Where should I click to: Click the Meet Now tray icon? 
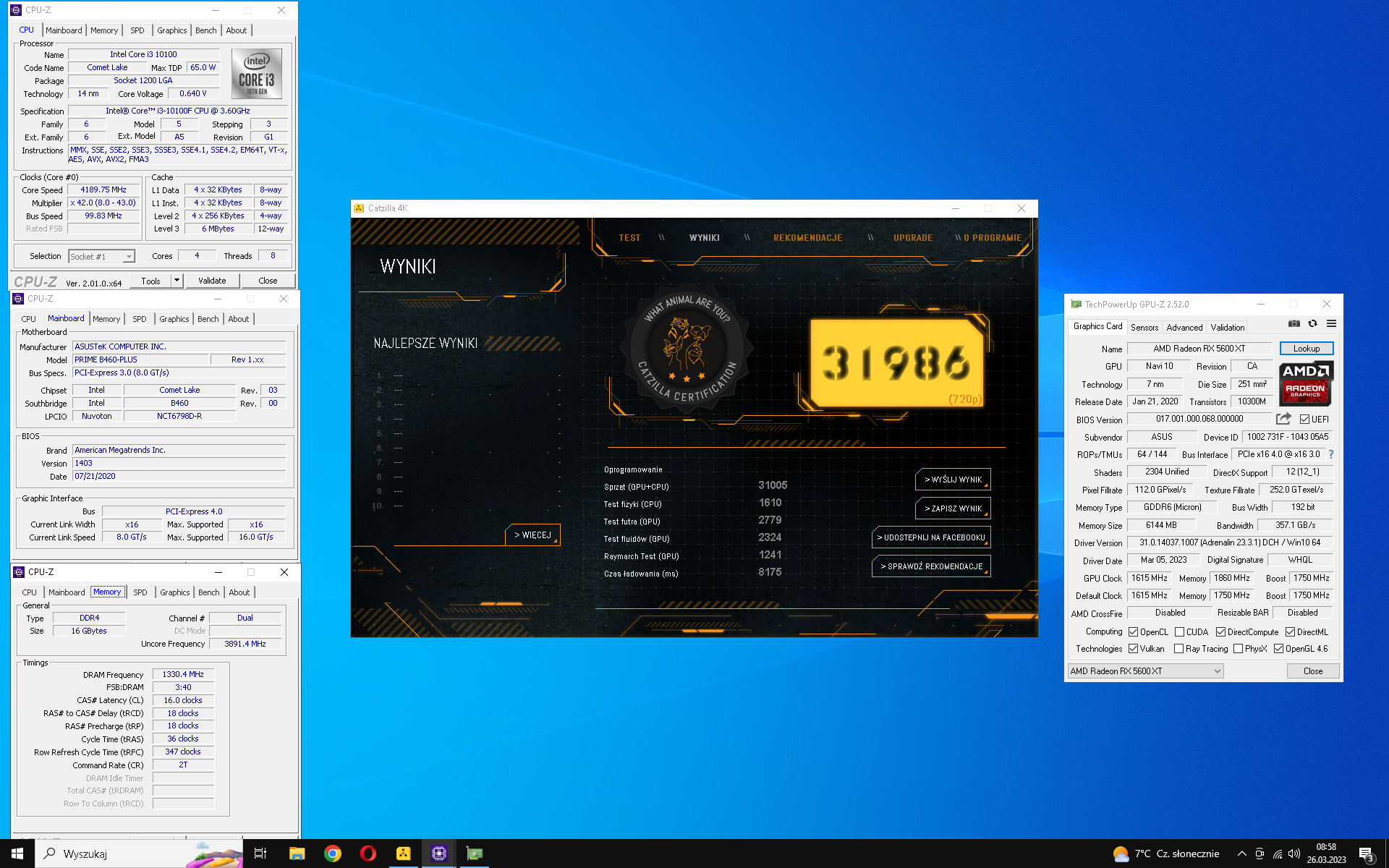pos(1260,854)
